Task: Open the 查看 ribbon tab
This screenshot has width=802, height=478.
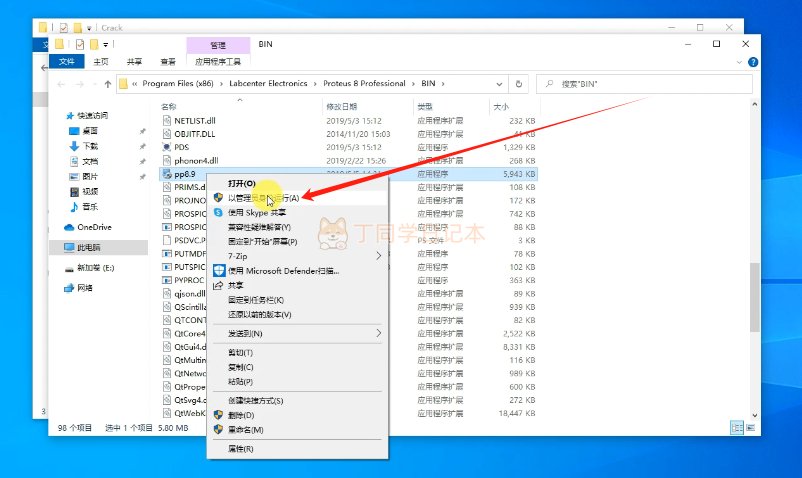Action: tap(168, 62)
